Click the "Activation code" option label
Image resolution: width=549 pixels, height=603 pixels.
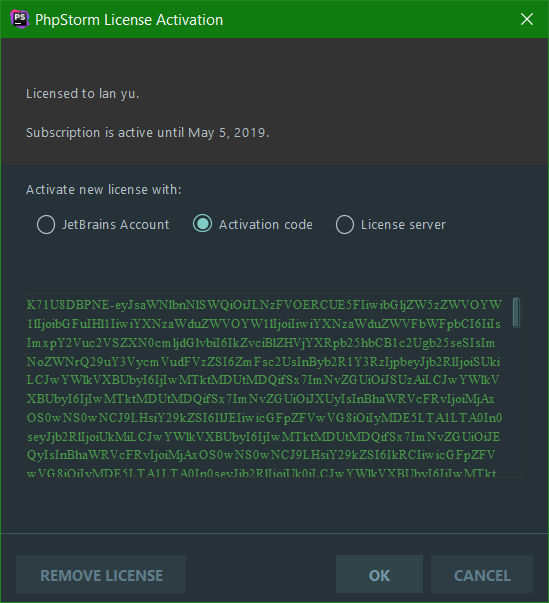click(266, 225)
